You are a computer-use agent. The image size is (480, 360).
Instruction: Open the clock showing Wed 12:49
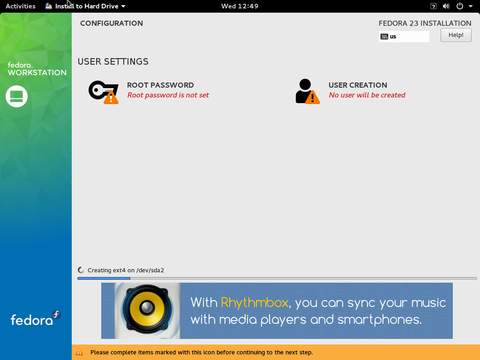point(240,6)
